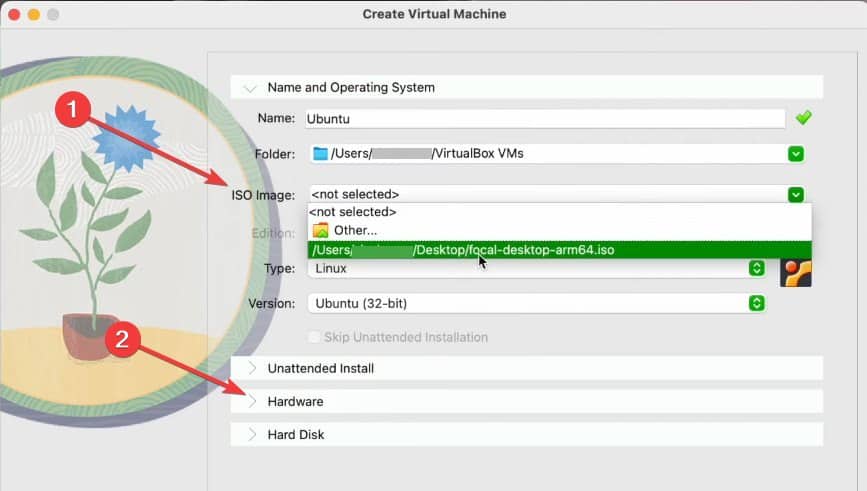Viewport: 867px width, 491px height.
Task: Click the Type stepper arrows button
Action: (x=756, y=269)
